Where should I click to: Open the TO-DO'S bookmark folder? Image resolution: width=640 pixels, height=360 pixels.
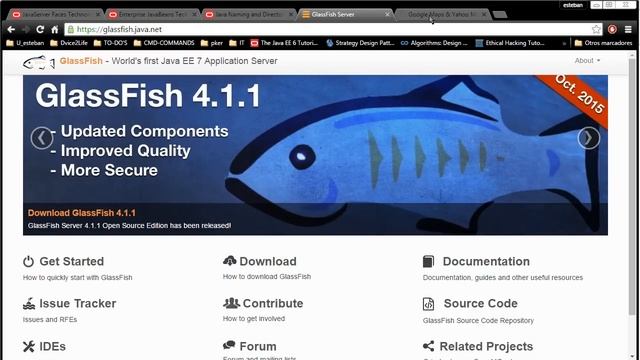pyautogui.click(x=110, y=43)
